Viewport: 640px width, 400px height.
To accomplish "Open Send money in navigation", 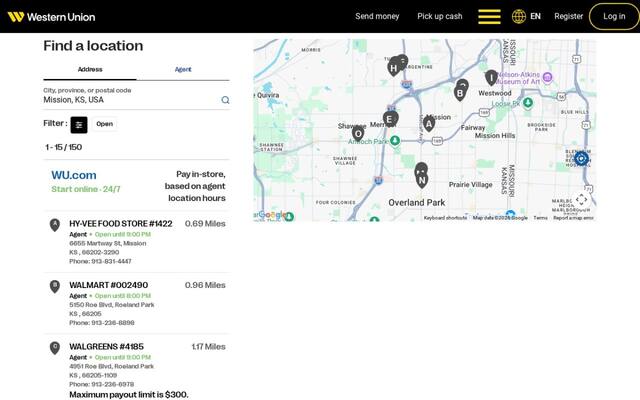I will click(x=377, y=16).
